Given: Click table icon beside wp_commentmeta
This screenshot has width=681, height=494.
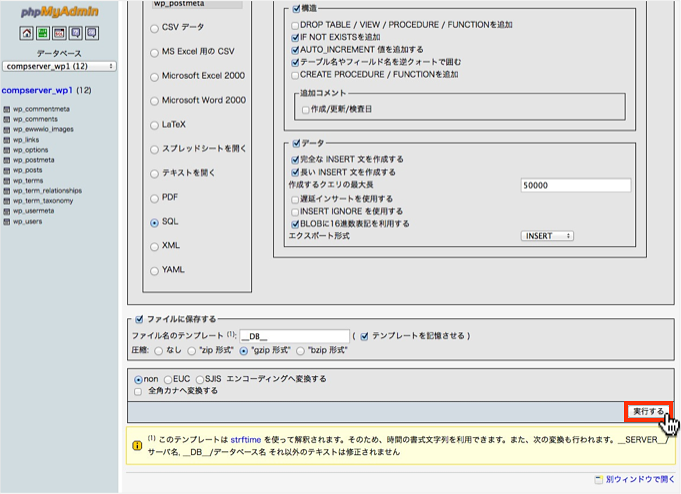Looking at the screenshot, I should (7, 109).
